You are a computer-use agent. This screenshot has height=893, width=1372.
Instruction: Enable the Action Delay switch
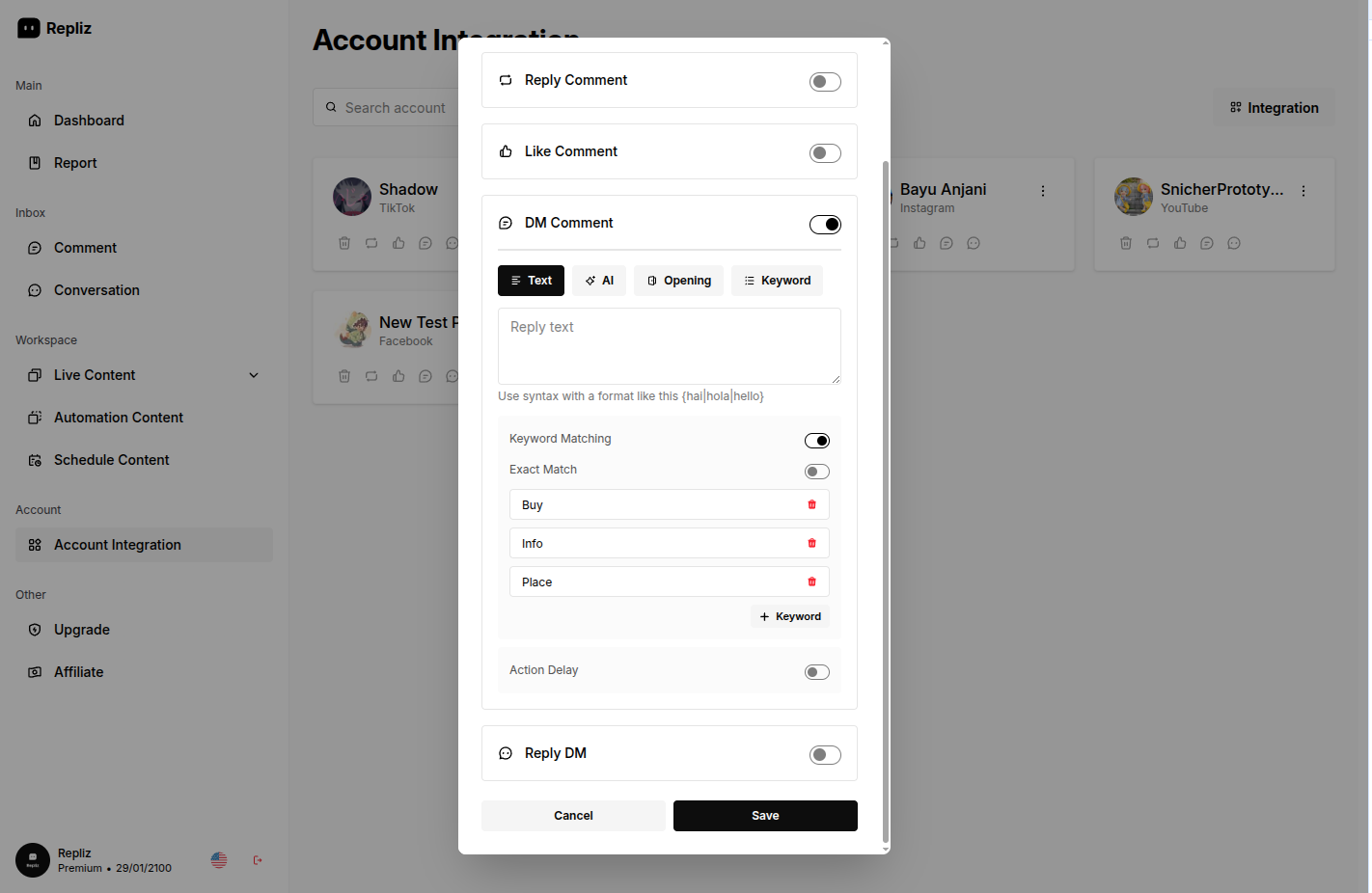point(816,672)
